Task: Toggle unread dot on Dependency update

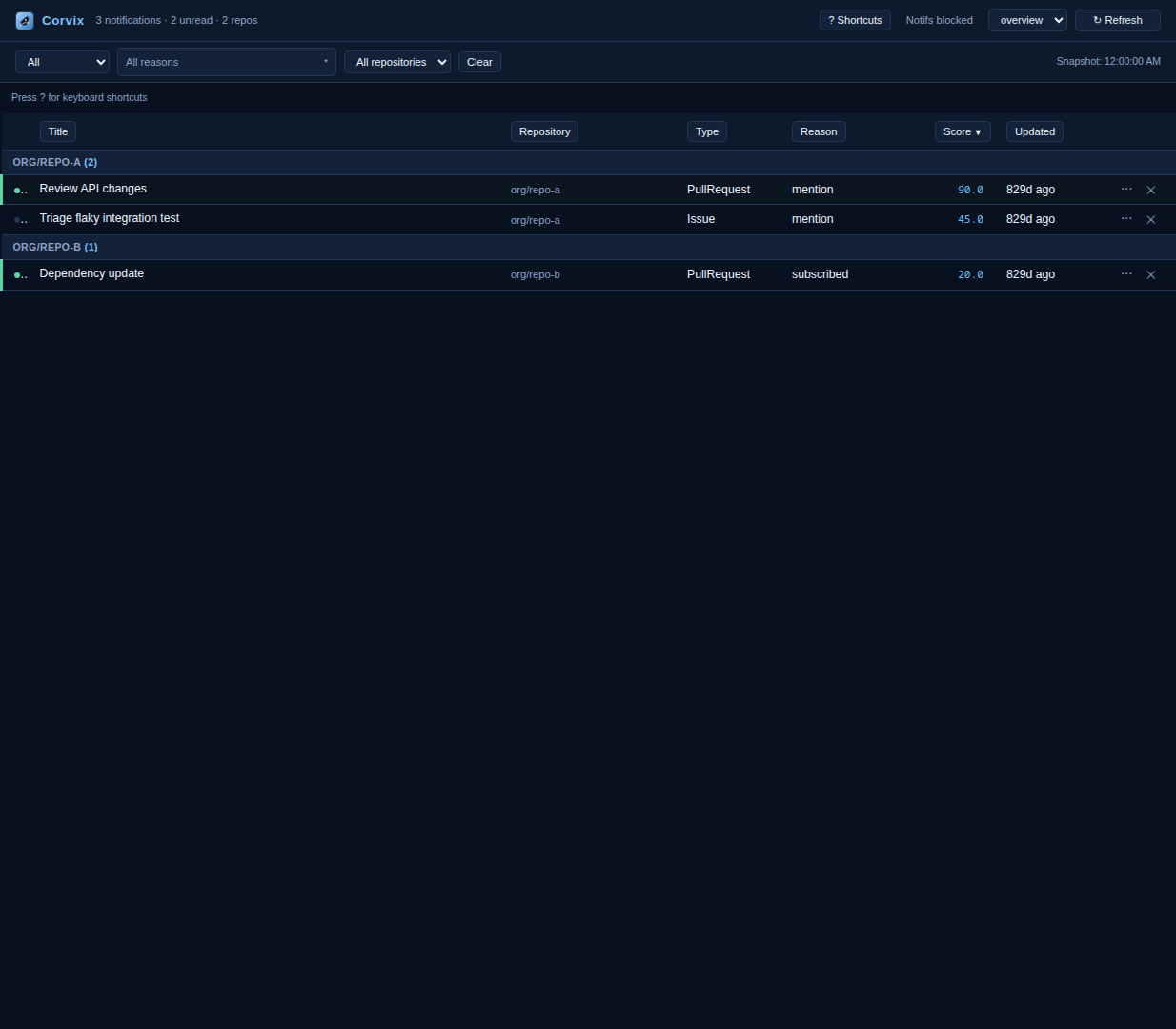Action: coord(17,275)
